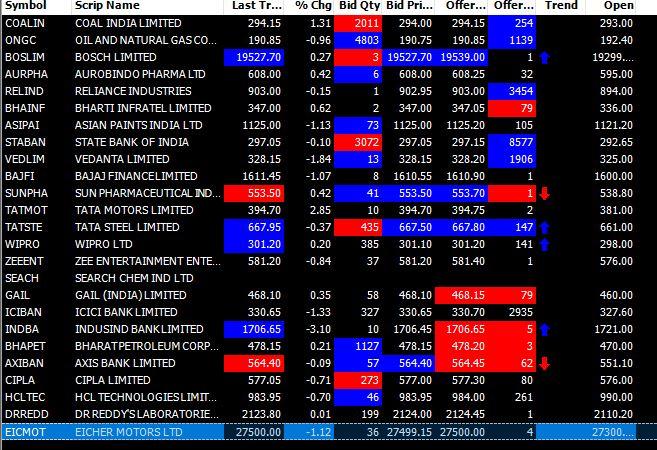
Task: Click the Bid Qty column header
Action: pos(359,6)
